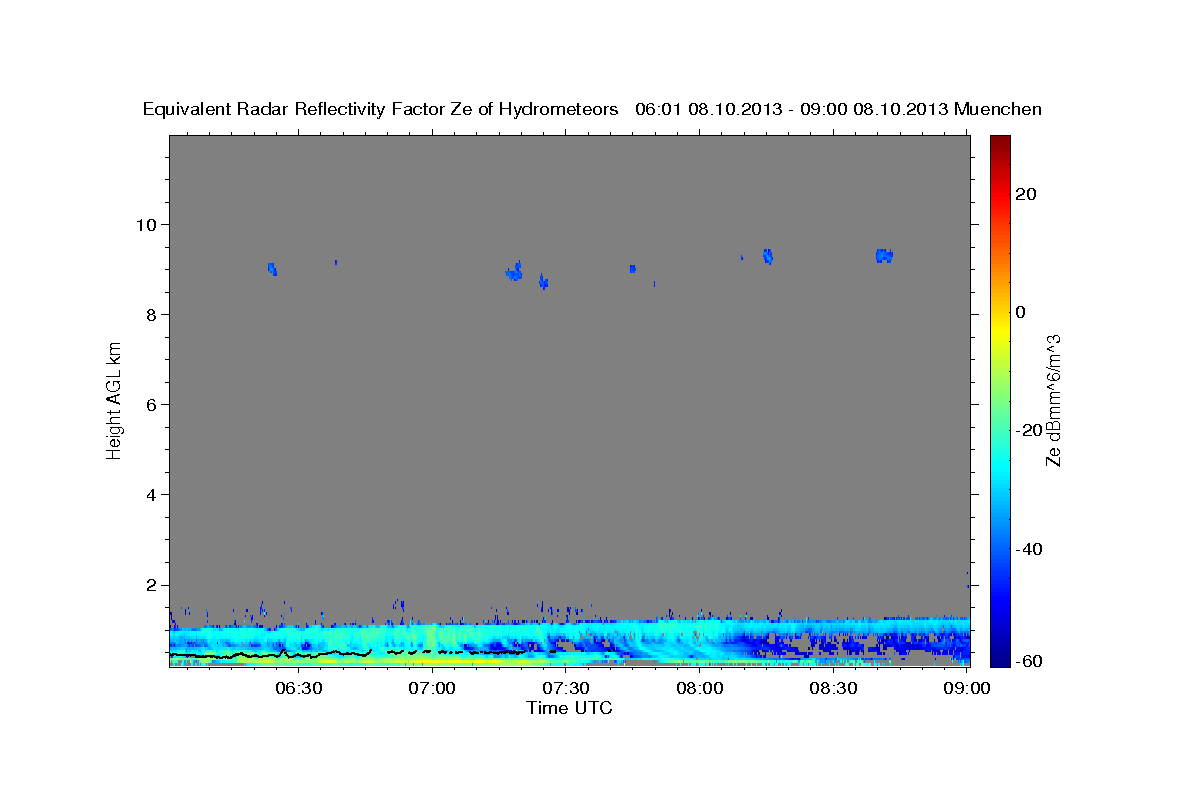Click the blue echo near 9 km at 08:40
Viewport: 1200px width, 800px height.
883,256
